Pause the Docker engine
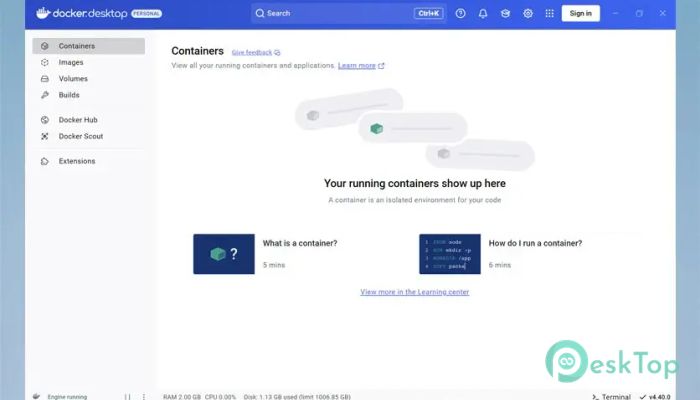 pos(128,396)
